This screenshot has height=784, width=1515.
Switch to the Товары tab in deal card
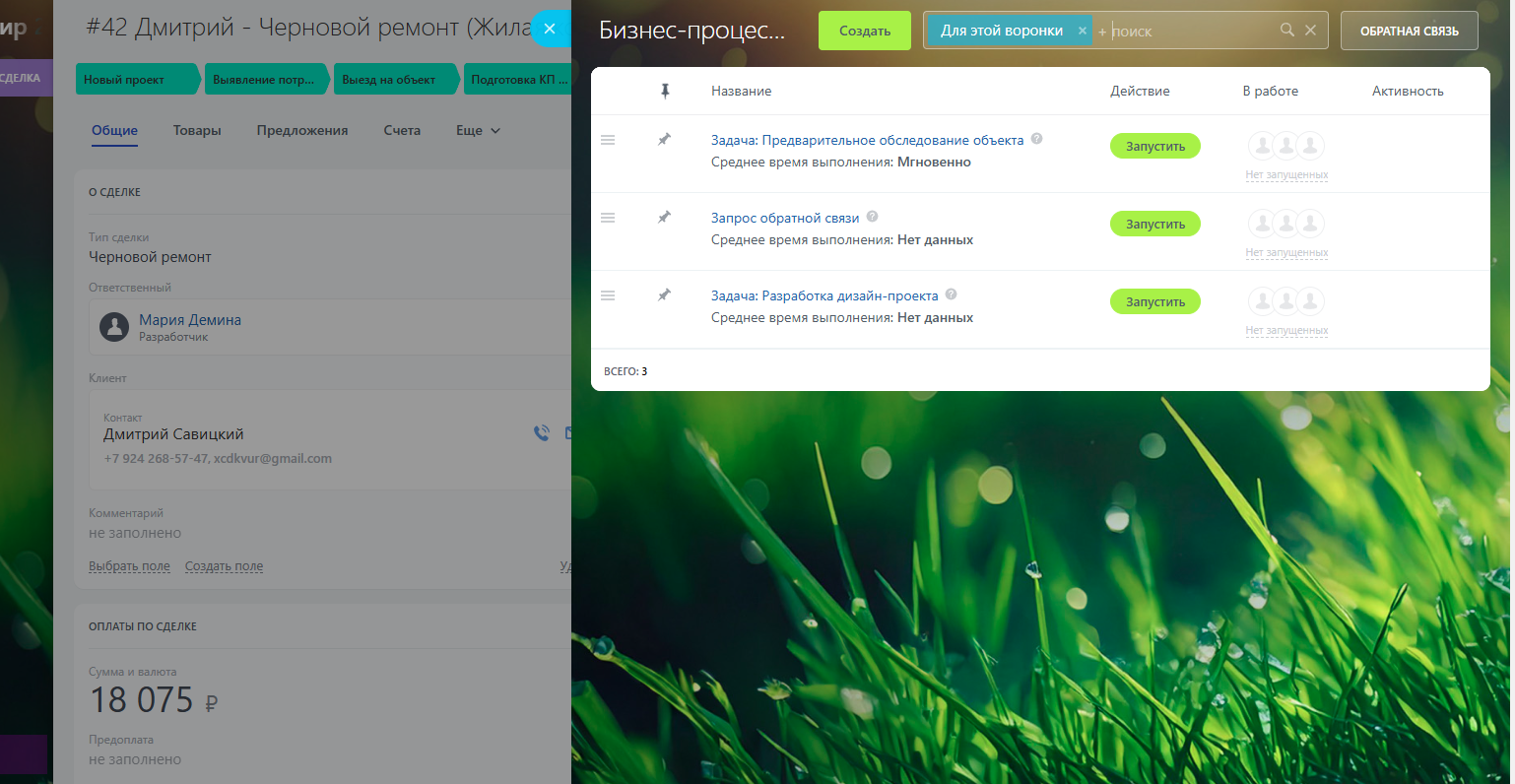point(197,130)
